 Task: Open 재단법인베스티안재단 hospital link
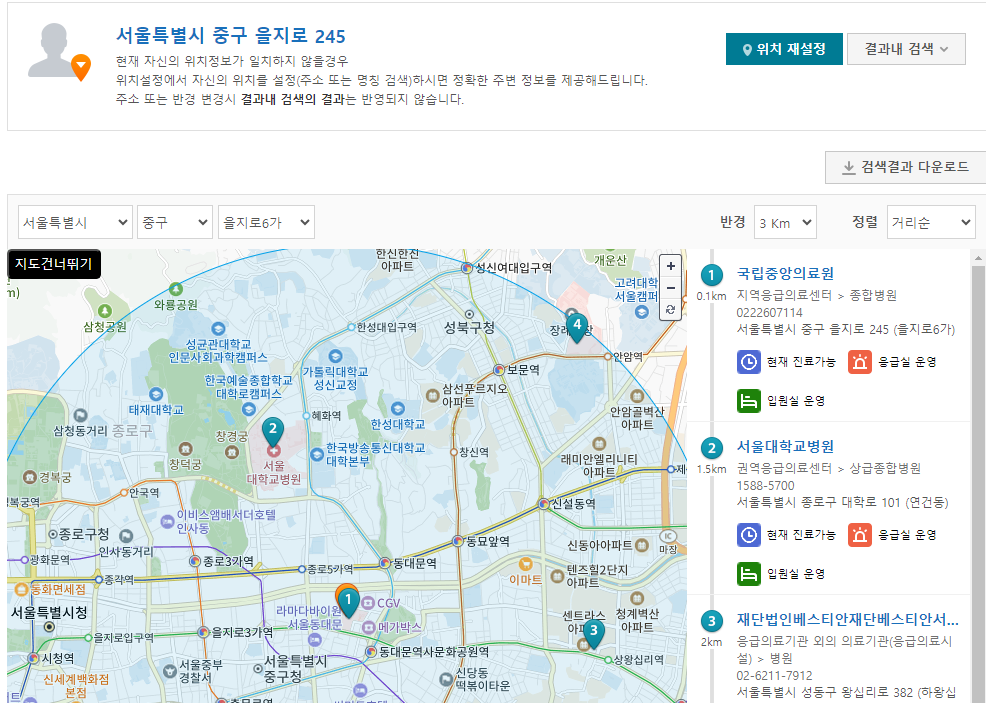[847, 619]
